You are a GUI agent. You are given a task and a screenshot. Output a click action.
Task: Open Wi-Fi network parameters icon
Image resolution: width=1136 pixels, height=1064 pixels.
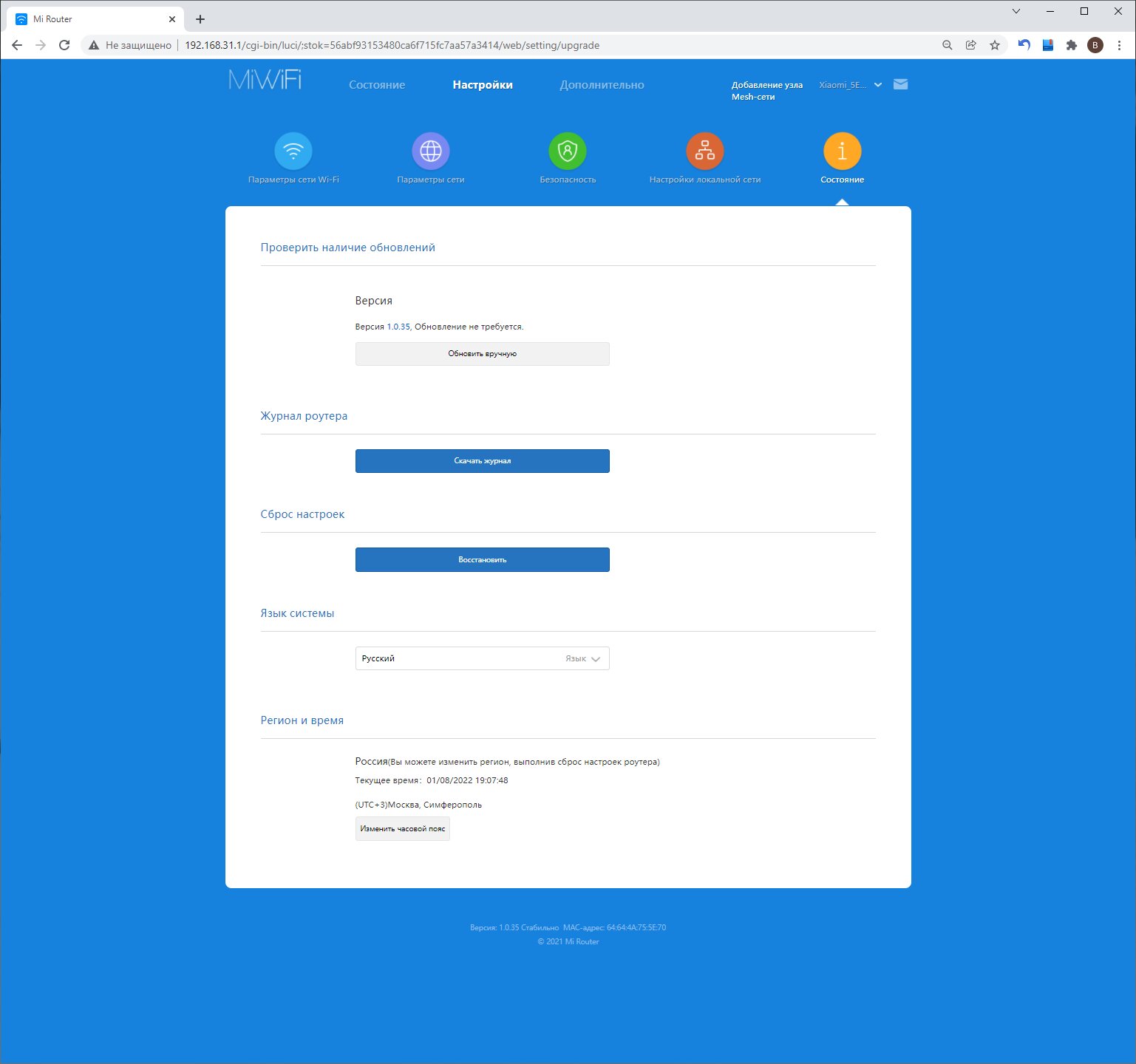click(x=293, y=151)
